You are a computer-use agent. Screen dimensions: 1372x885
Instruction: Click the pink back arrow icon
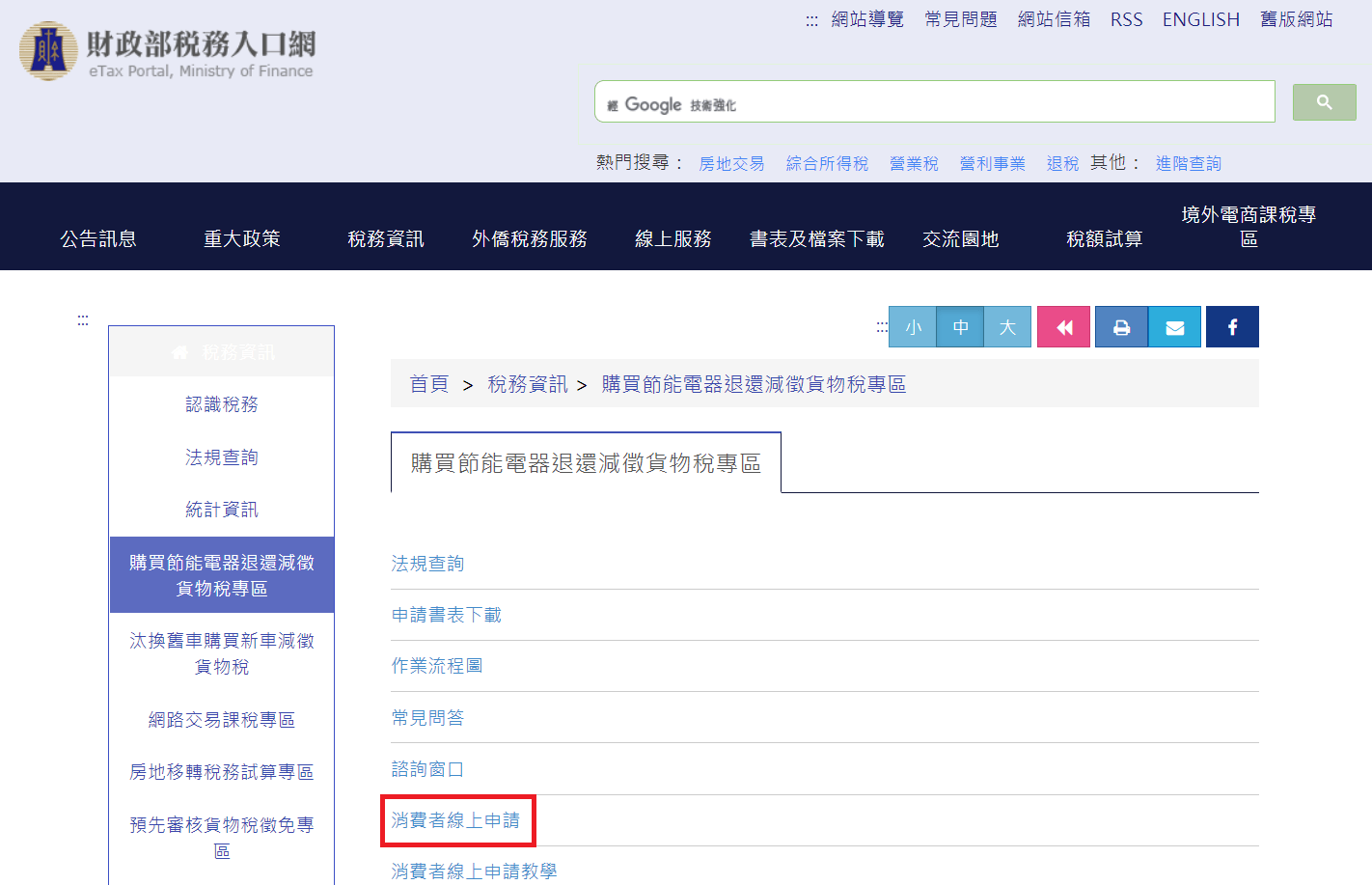pyautogui.click(x=1063, y=327)
